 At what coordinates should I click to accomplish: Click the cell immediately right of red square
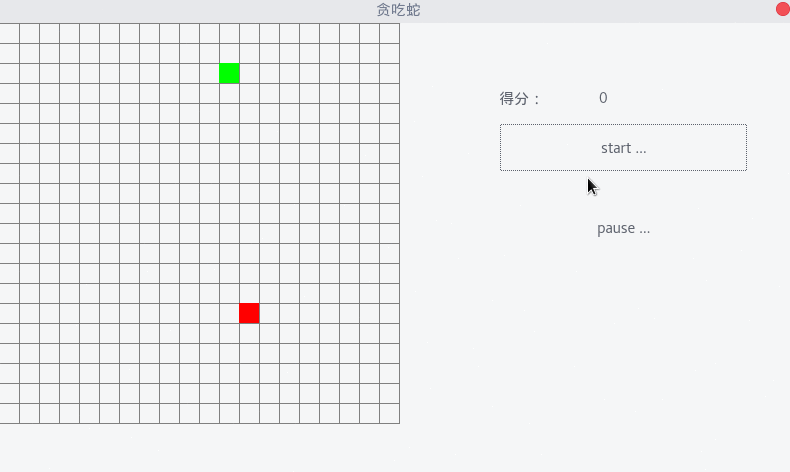[x=270, y=313]
